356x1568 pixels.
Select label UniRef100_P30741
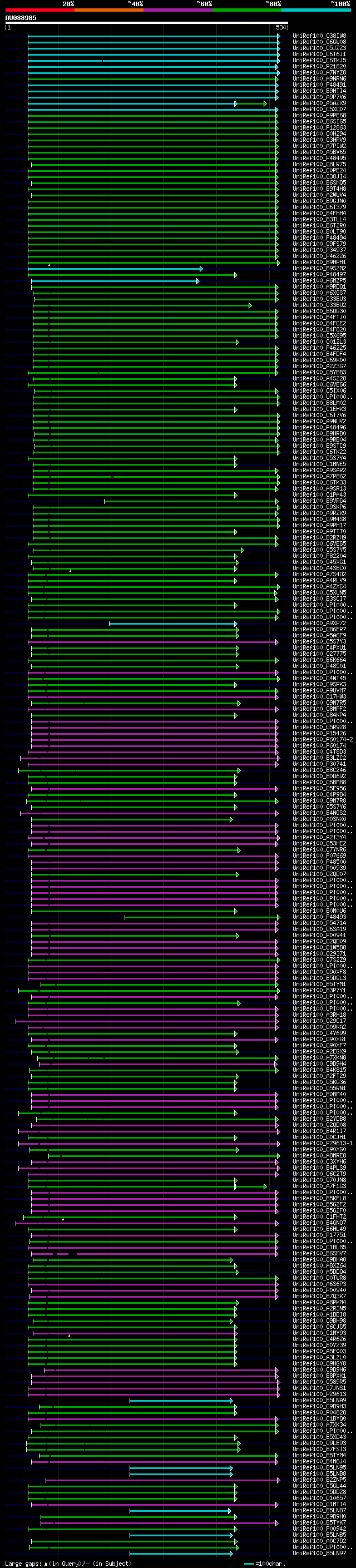tap(319, 764)
